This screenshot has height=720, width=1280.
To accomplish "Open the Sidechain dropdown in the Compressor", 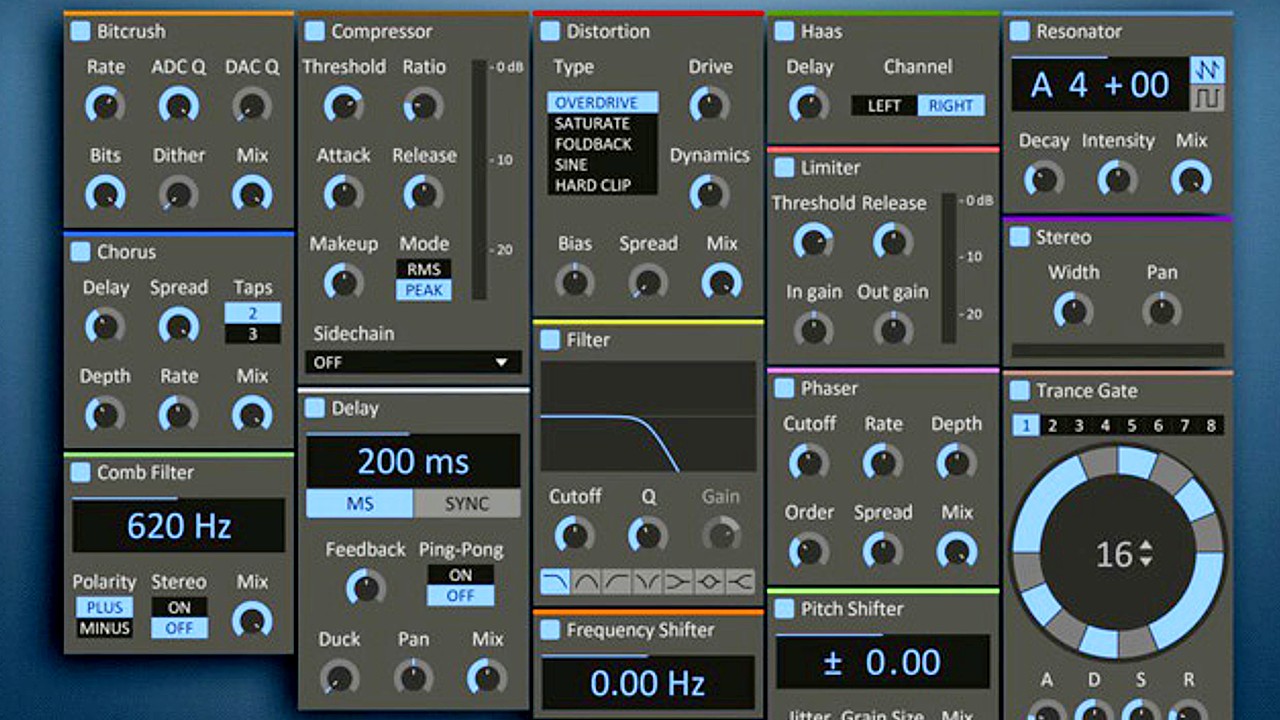I will (412, 362).
